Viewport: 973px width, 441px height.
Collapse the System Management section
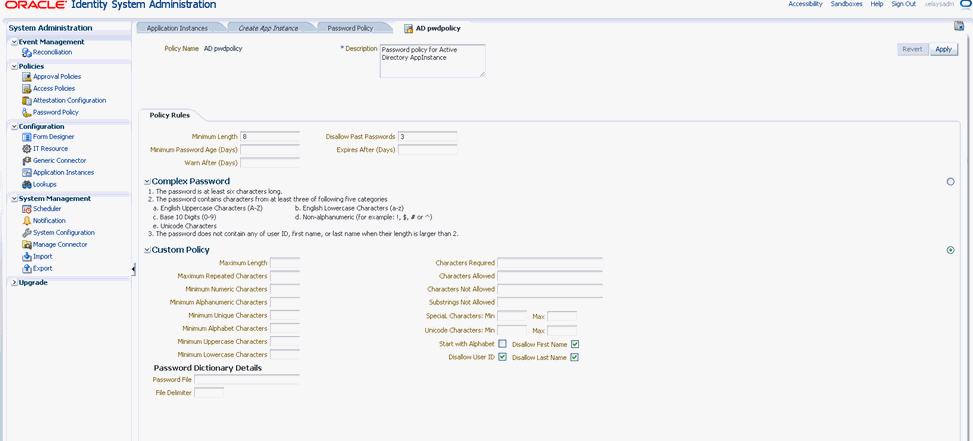pos(14,199)
